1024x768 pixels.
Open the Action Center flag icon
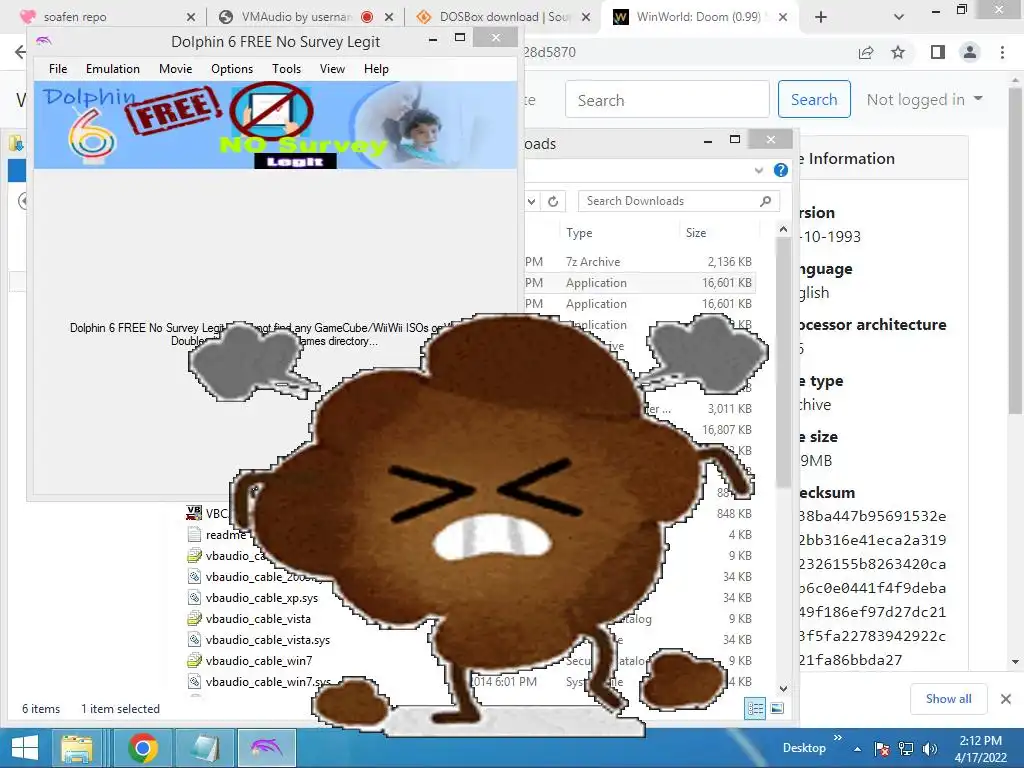click(882, 749)
